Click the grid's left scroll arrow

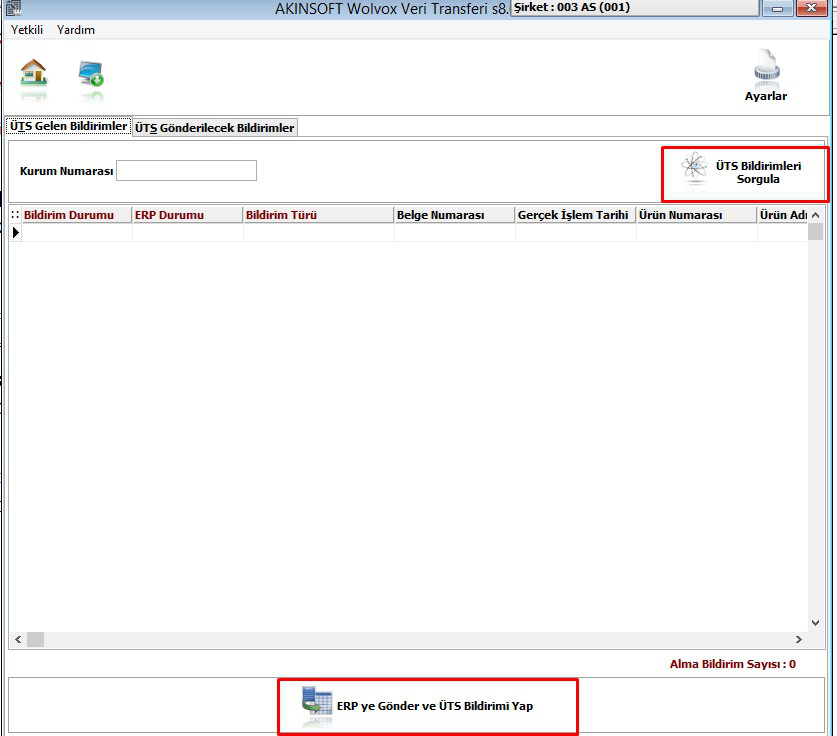(18, 639)
